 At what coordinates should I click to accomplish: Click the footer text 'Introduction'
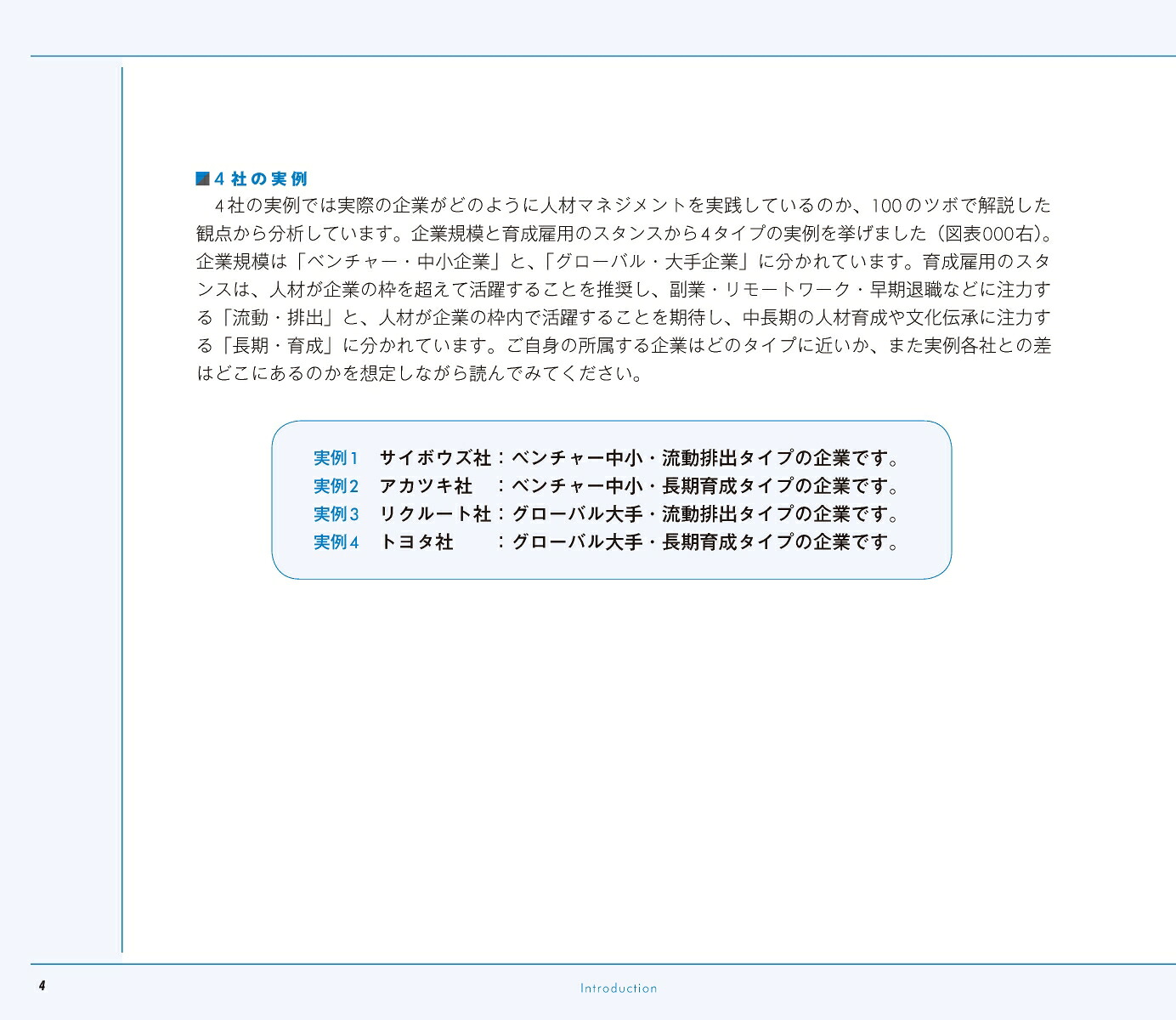point(619,989)
